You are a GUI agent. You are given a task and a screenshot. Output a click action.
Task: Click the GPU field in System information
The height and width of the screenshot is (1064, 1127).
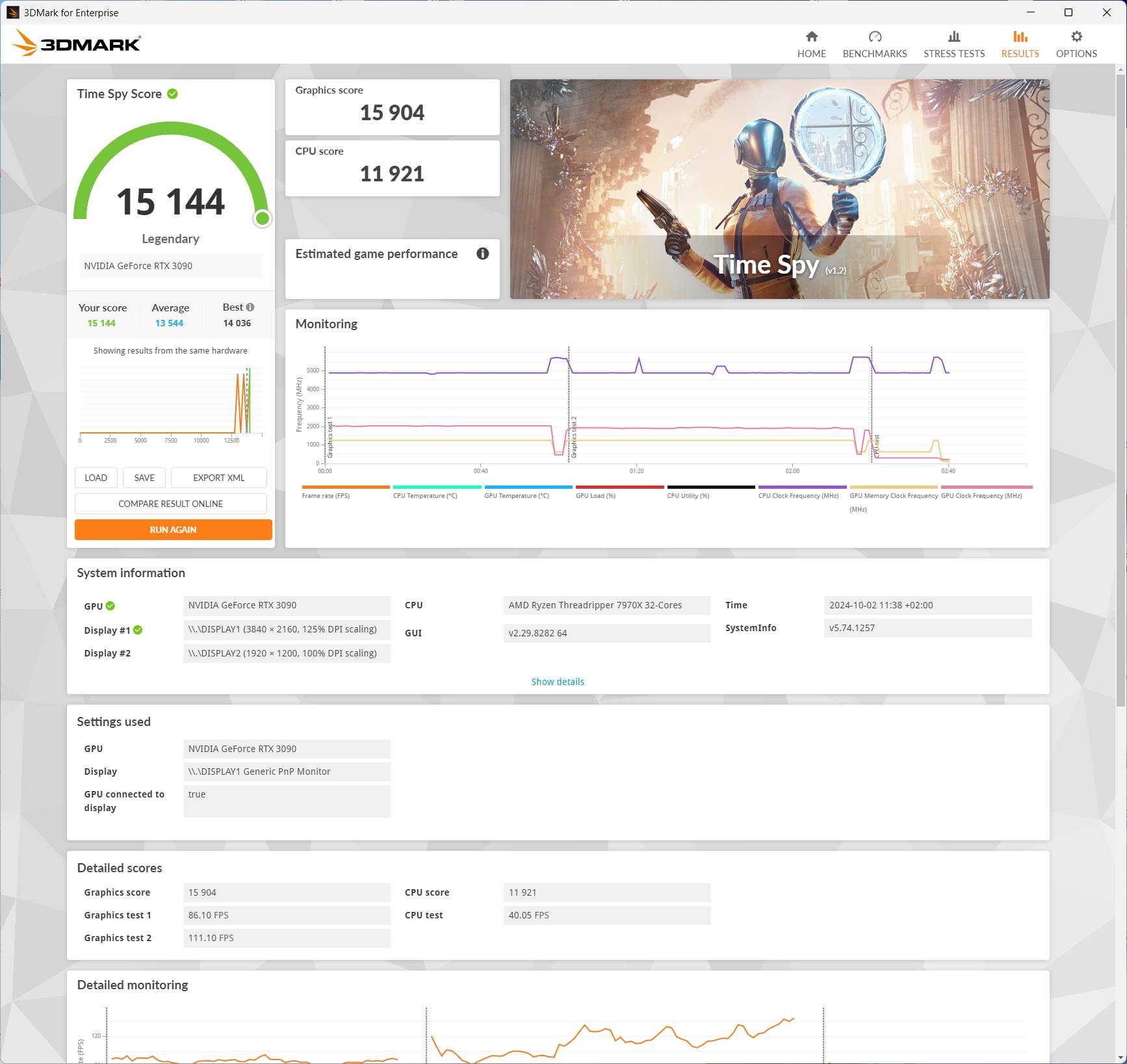point(287,605)
